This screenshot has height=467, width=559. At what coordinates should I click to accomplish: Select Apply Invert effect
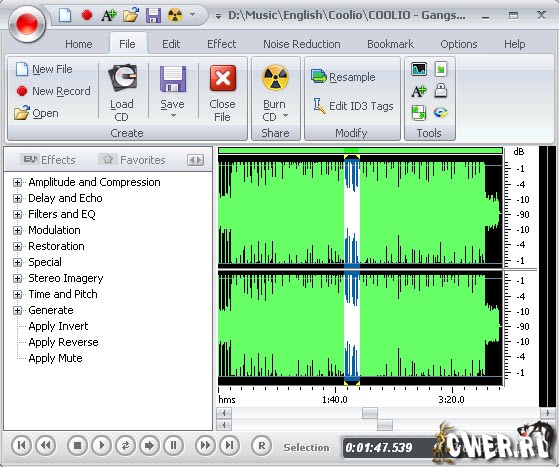click(58, 327)
